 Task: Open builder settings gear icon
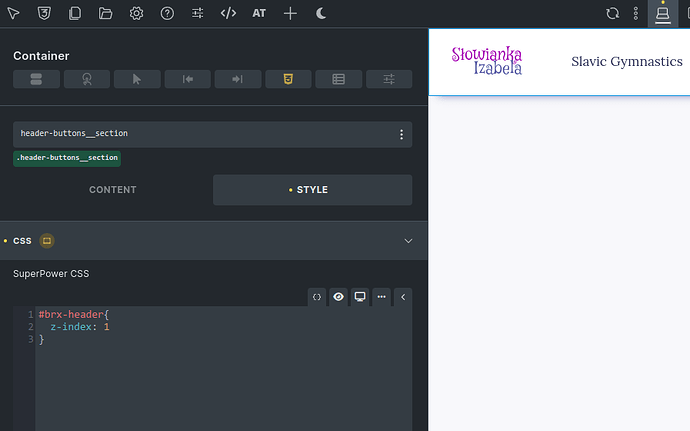tap(136, 13)
